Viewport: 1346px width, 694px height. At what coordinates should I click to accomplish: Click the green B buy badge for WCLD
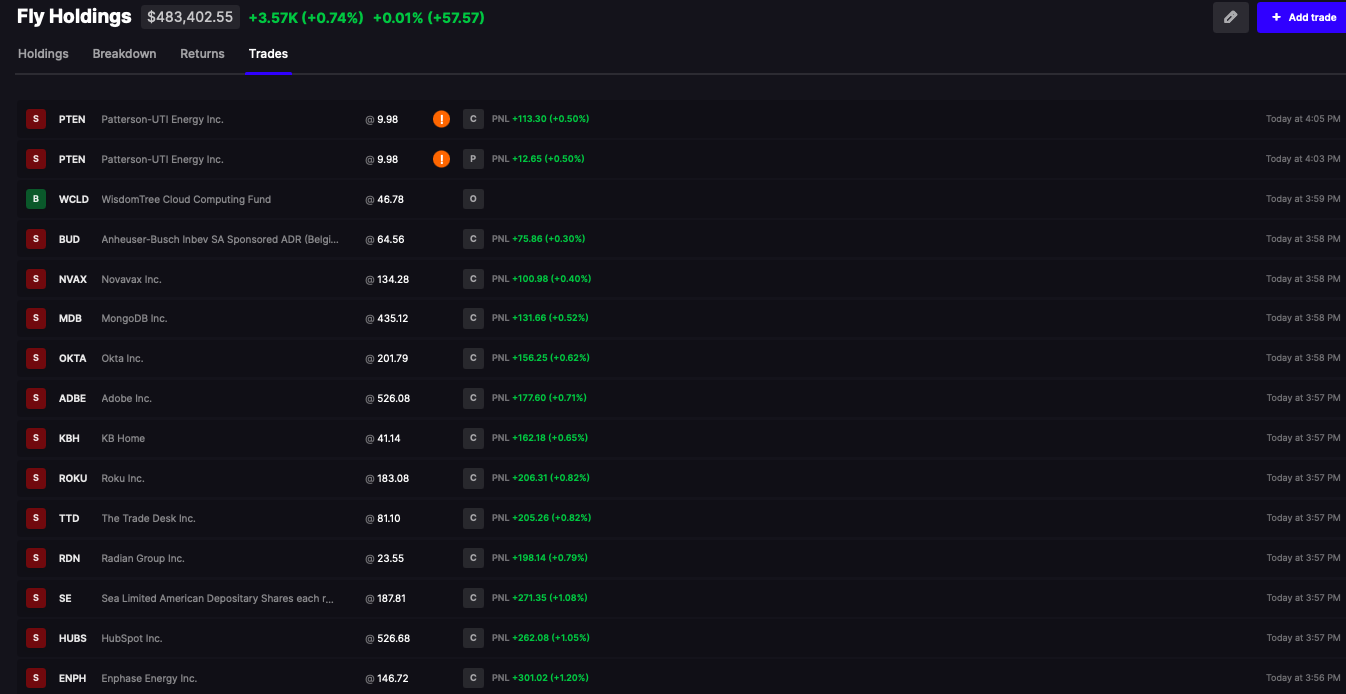36,199
